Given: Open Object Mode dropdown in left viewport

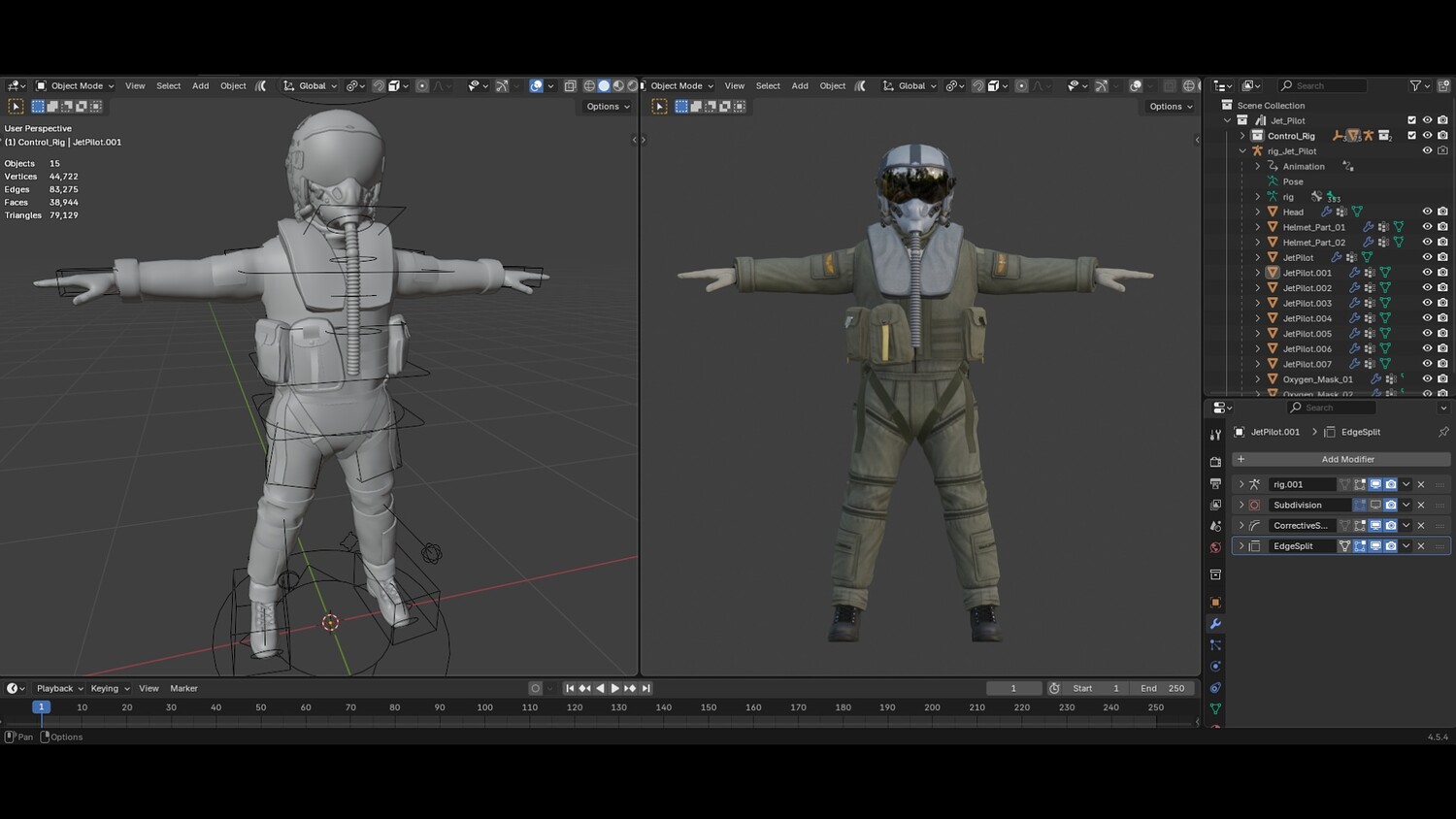Looking at the screenshot, I should 76,85.
